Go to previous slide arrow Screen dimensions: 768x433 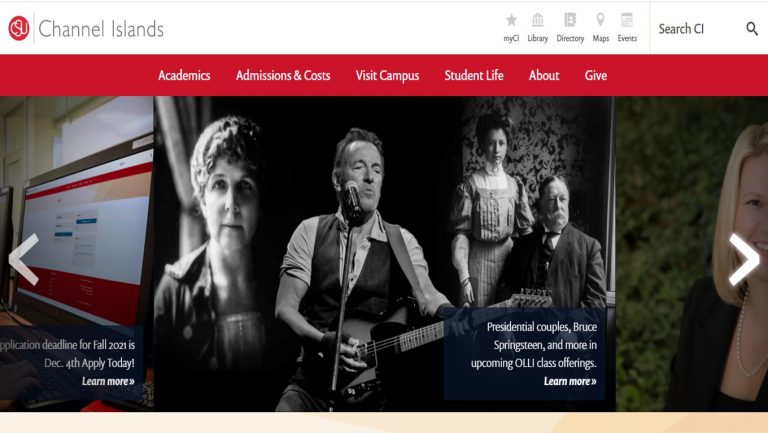coord(24,259)
